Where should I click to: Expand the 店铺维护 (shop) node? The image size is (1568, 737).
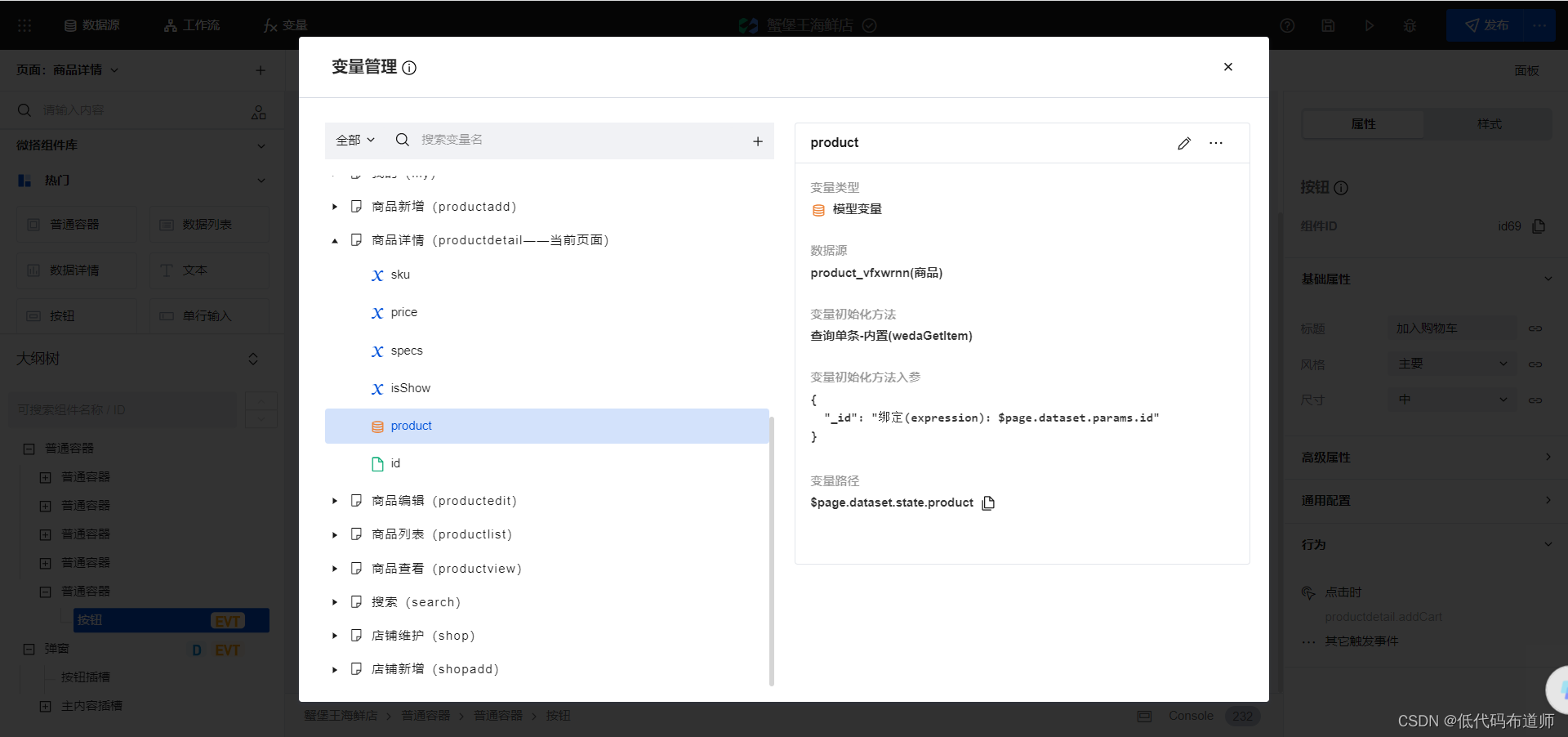click(335, 636)
